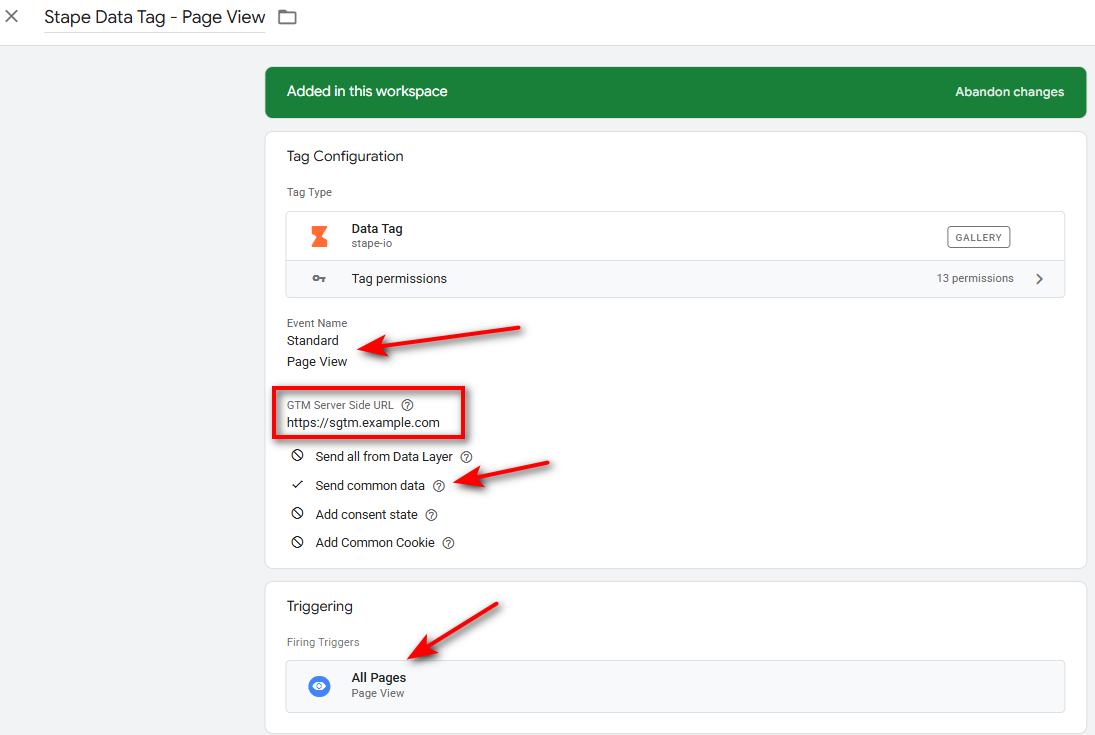Click the Tag Configuration section heading
1095x735 pixels.
(x=344, y=157)
